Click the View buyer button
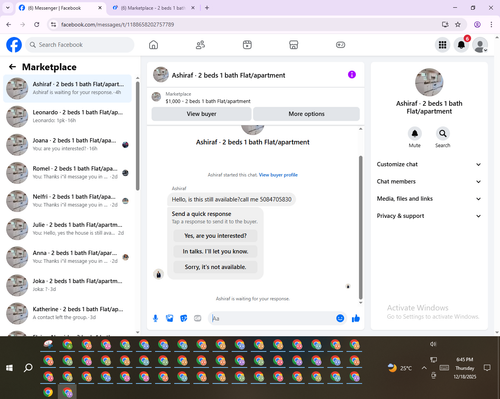This screenshot has height=399, width=500. click(x=201, y=114)
